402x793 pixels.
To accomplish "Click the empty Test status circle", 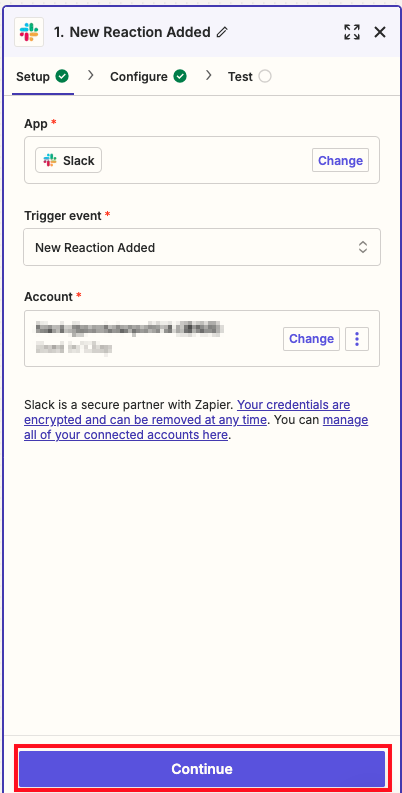I will pos(264,76).
